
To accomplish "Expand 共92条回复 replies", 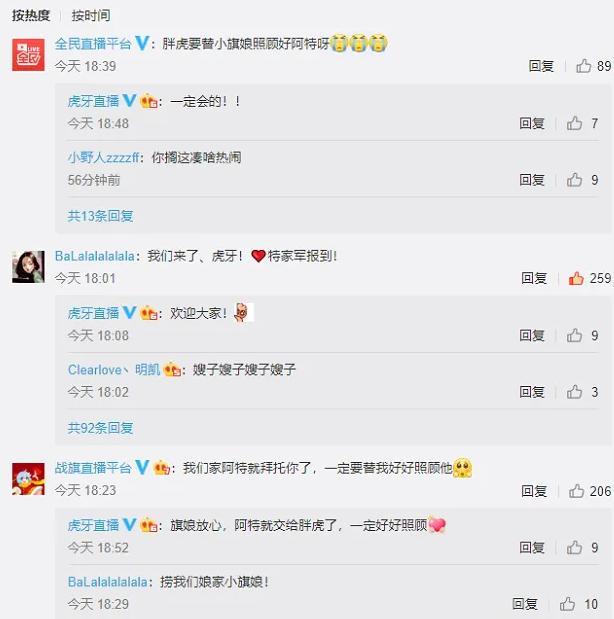I will pos(100,428).
